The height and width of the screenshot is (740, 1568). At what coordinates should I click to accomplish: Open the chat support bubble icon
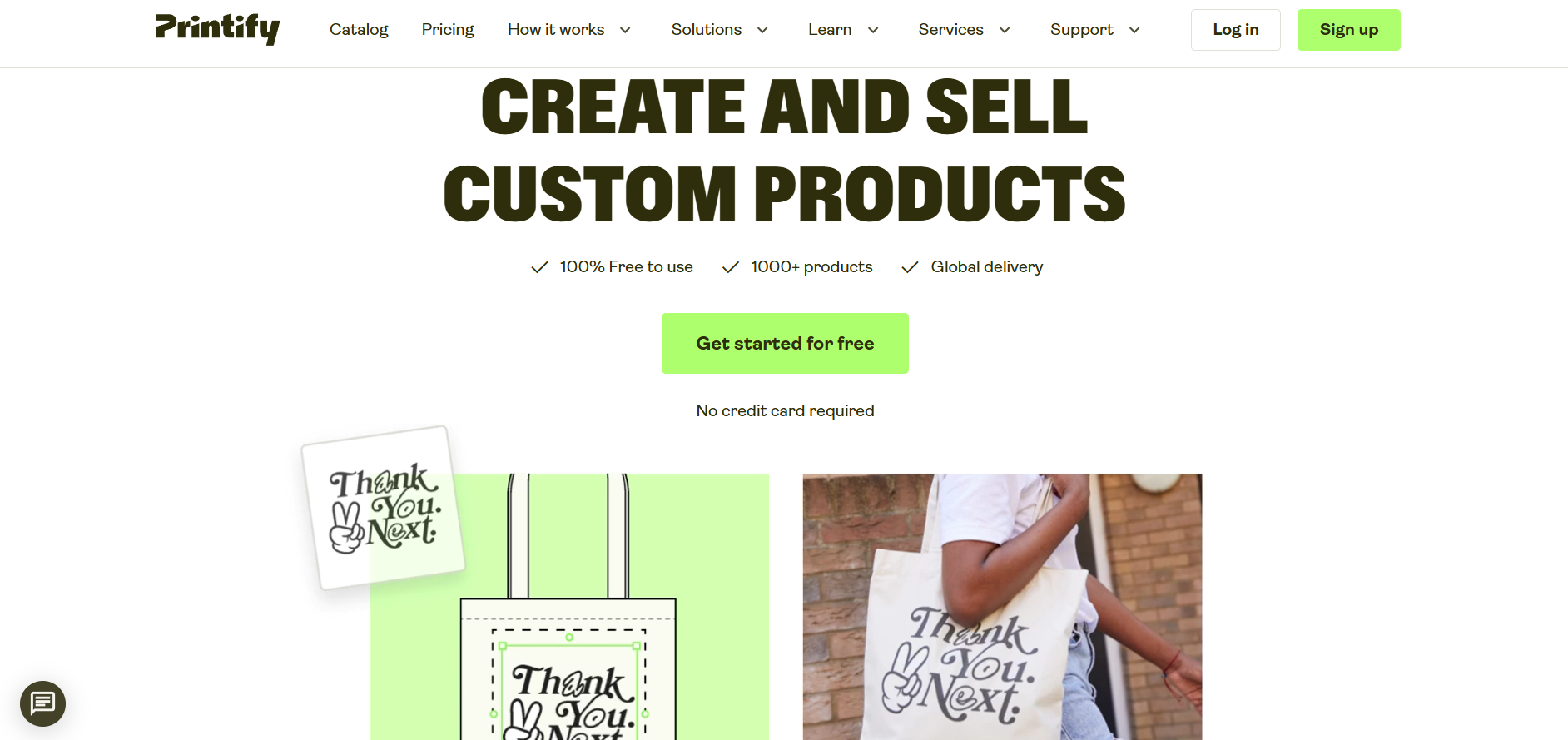[42, 703]
